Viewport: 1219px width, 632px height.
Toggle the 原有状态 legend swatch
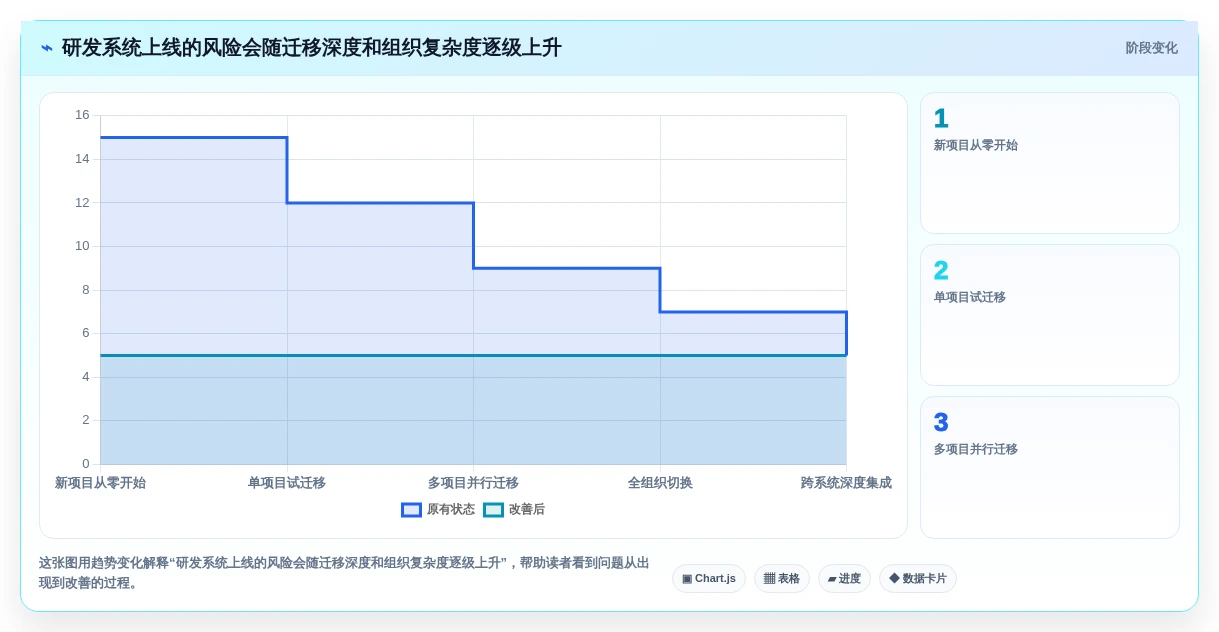point(411,510)
